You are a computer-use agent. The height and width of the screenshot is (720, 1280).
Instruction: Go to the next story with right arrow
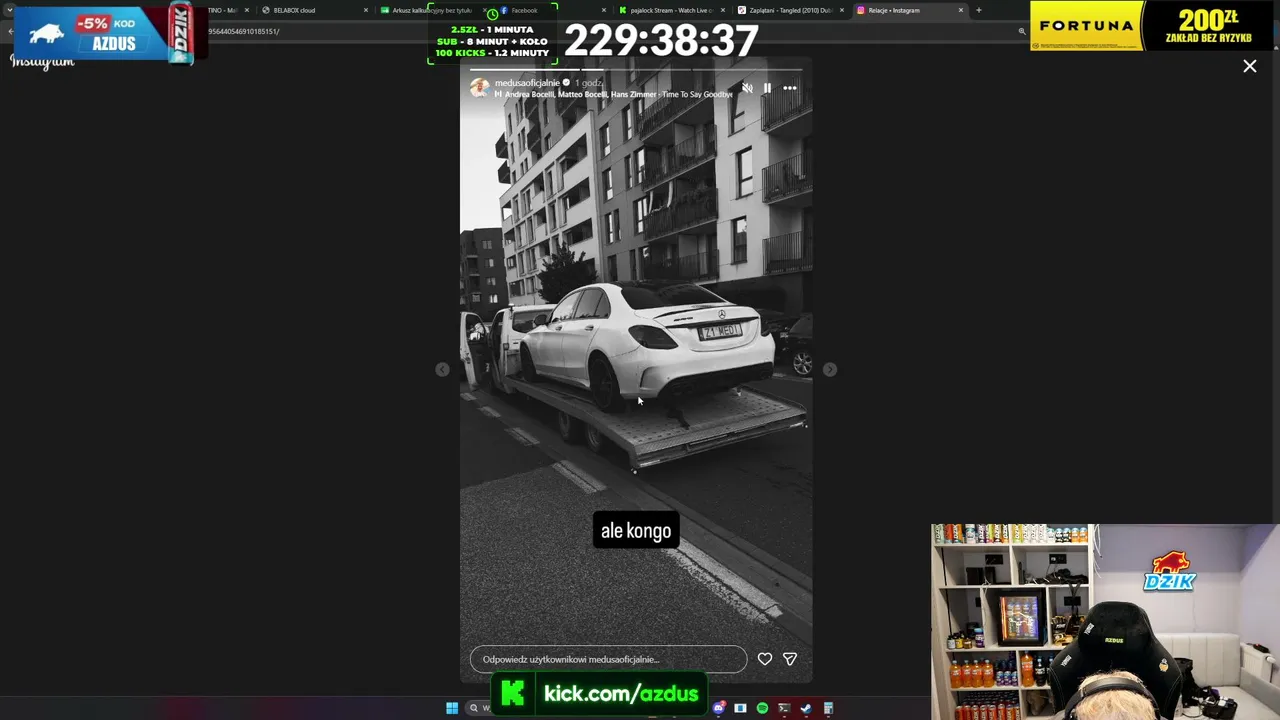[830, 370]
